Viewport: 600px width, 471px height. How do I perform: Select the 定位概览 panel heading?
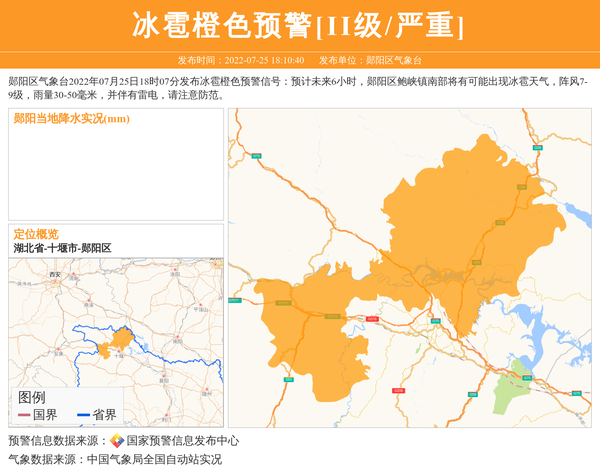point(36,234)
